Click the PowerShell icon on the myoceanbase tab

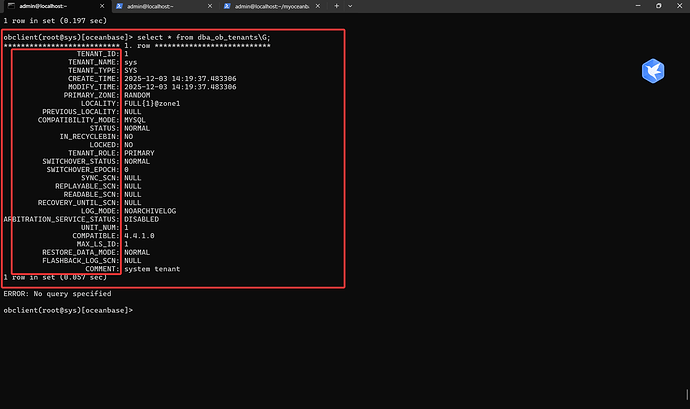[228, 6]
